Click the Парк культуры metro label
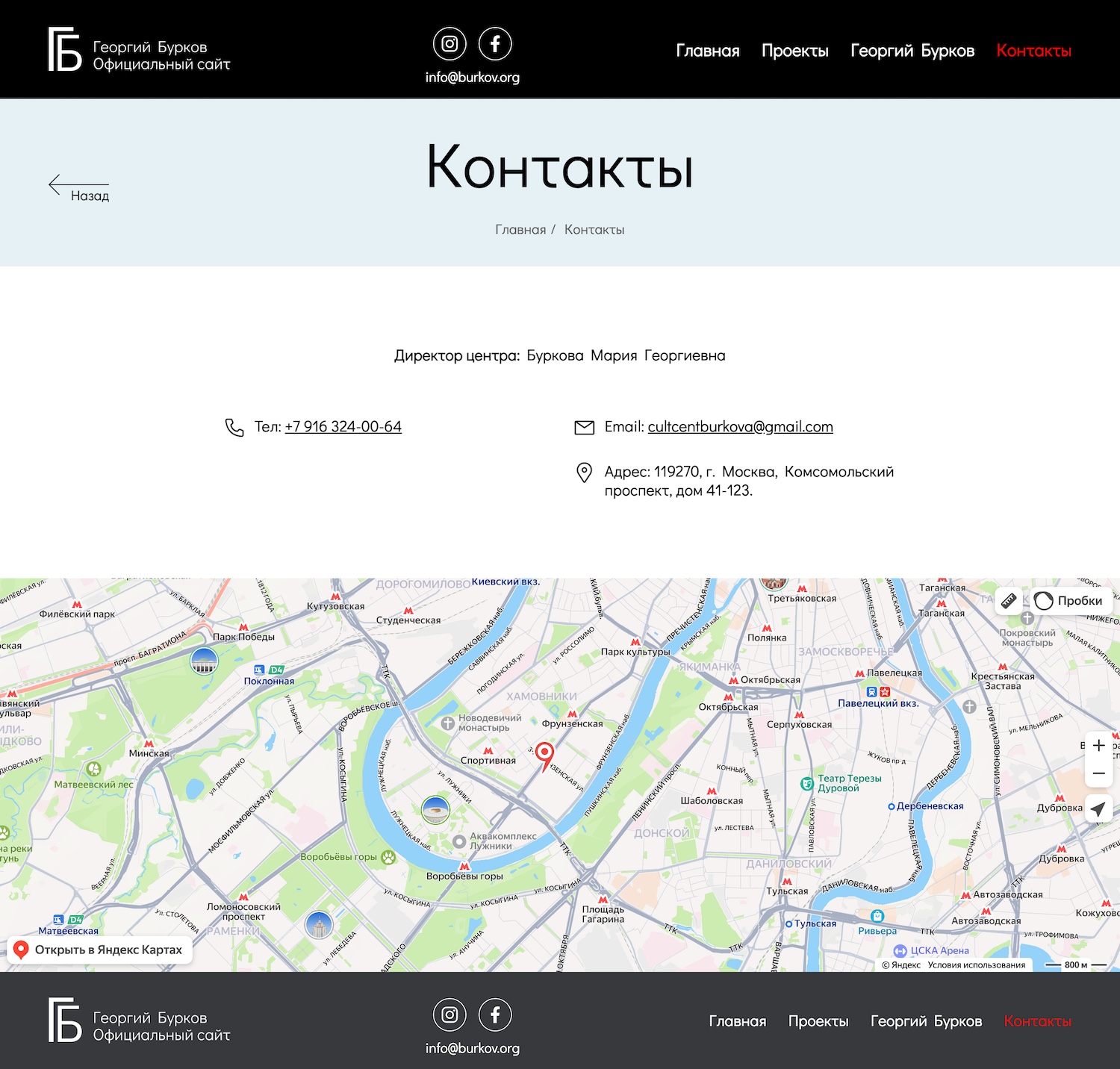 click(x=635, y=652)
